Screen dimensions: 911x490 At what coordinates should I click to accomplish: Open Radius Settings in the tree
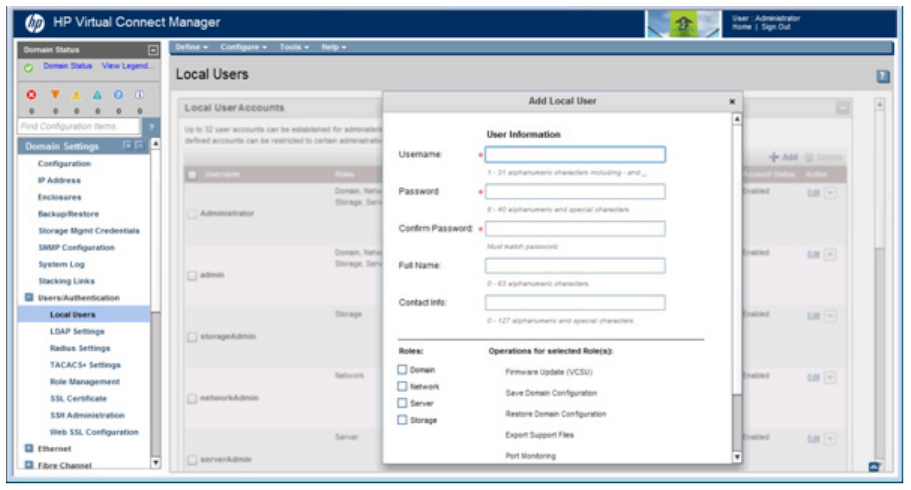pyautogui.click(x=80, y=348)
